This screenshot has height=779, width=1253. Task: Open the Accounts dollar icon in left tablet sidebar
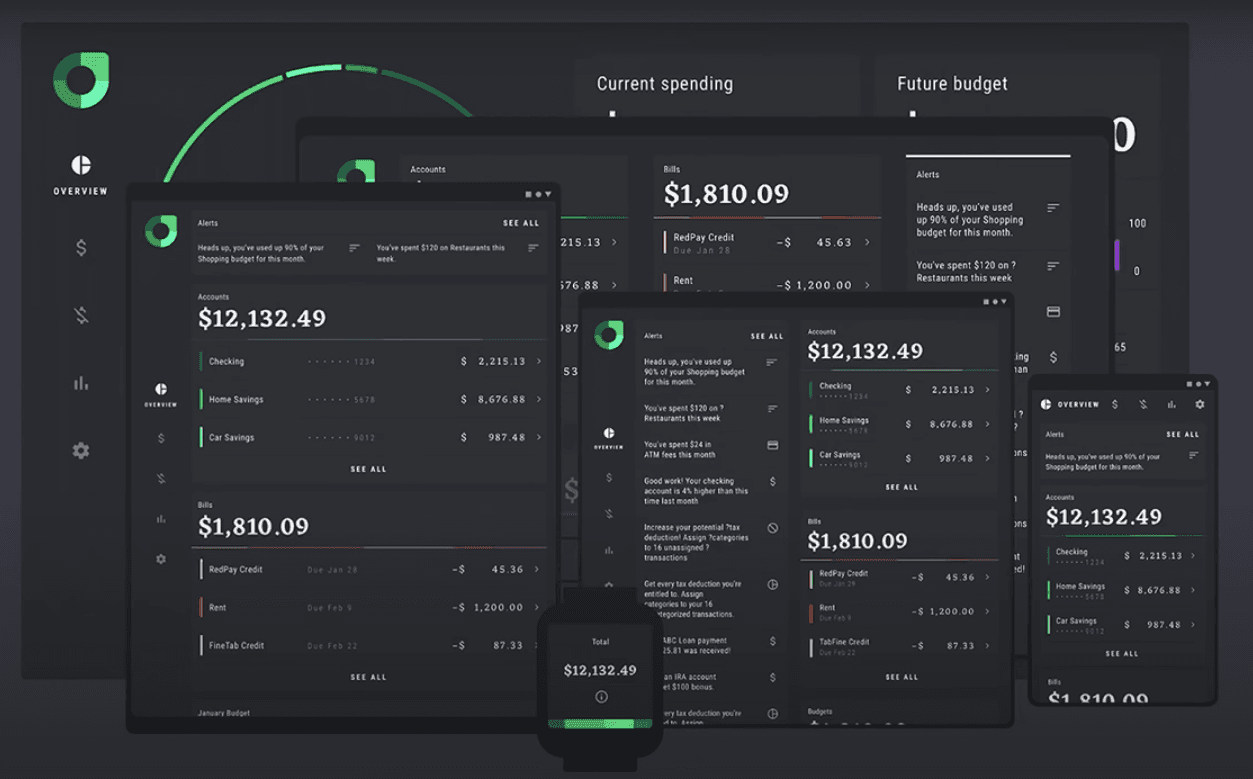pyautogui.click(x=161, y=438)
